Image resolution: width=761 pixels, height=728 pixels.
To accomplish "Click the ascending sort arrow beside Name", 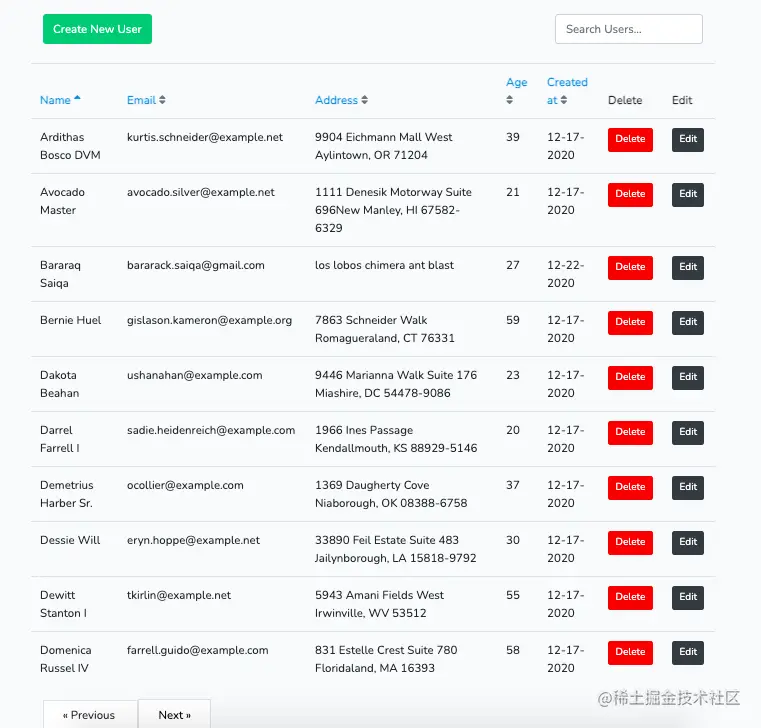I will 77,98.
